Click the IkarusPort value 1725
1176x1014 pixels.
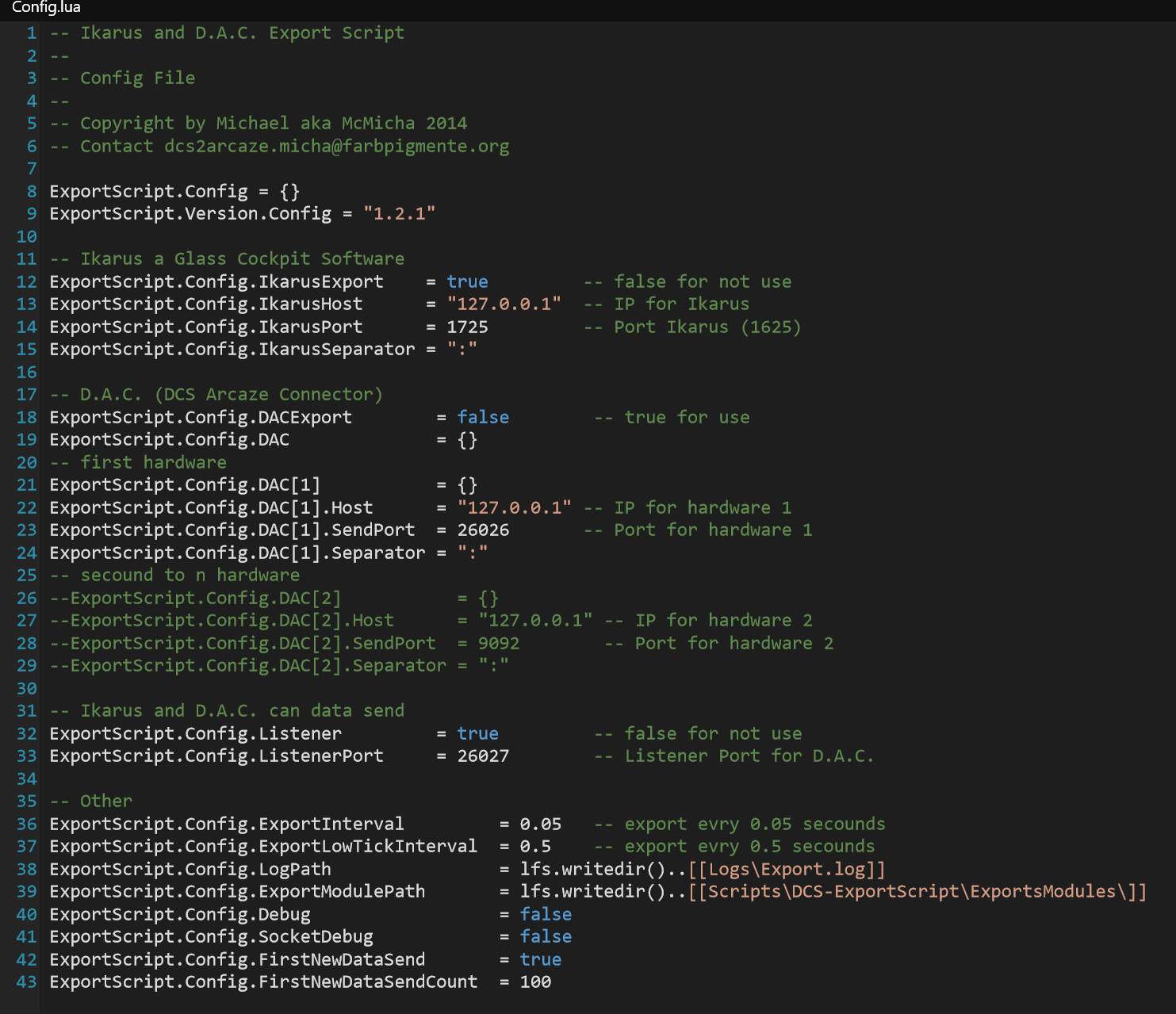point(468,327)
